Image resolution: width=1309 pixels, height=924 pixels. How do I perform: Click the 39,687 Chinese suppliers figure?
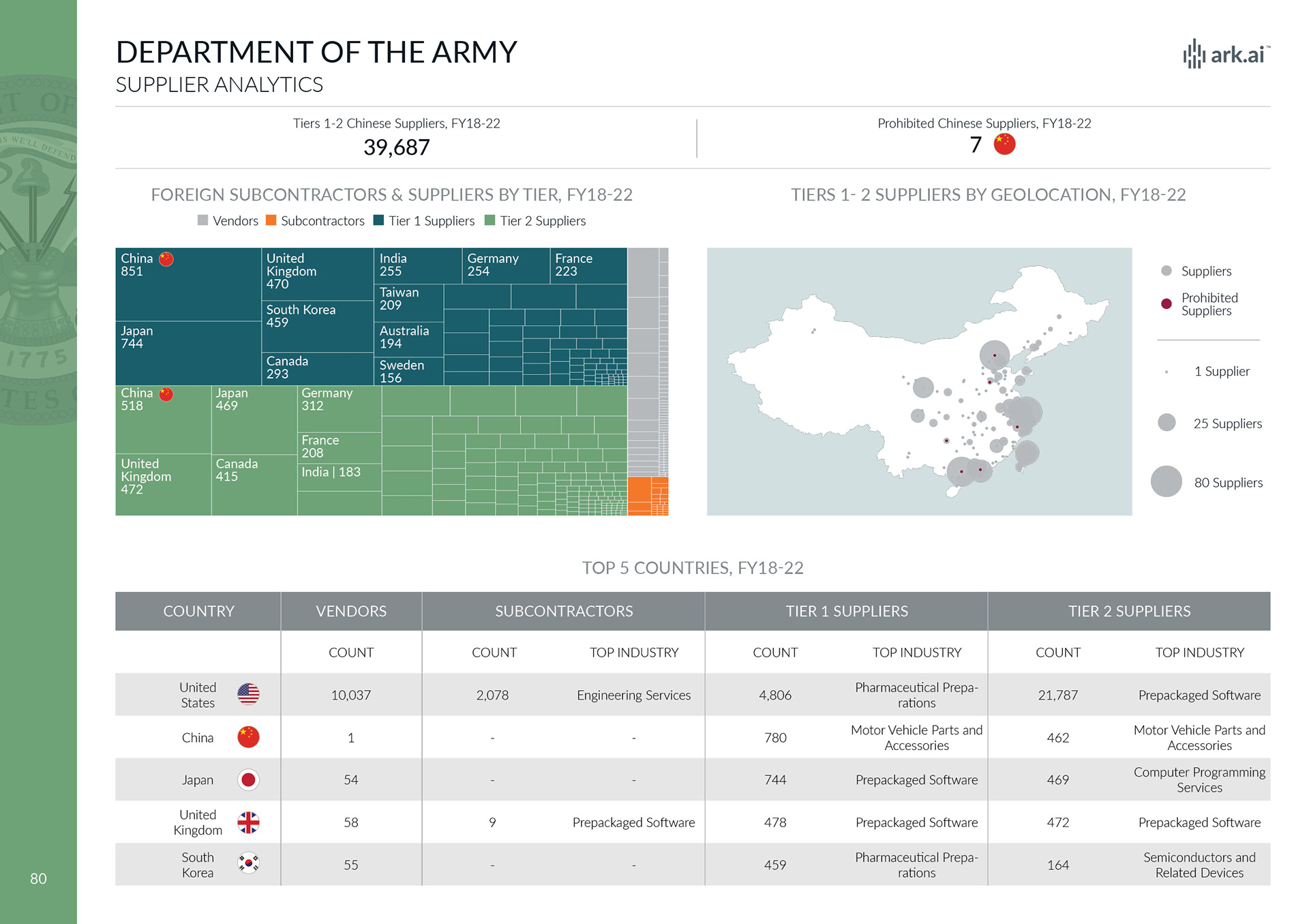click(x=396, y=147)
